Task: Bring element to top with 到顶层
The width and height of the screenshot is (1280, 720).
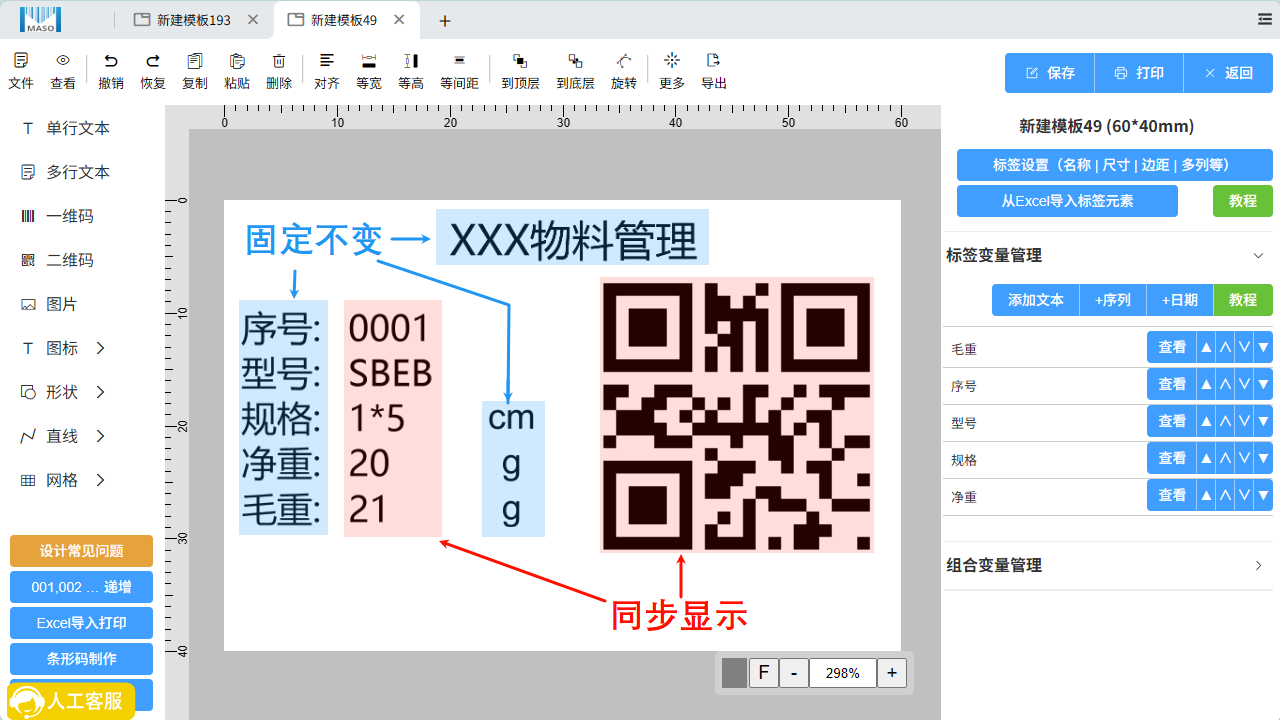Action: click(520, 61)
